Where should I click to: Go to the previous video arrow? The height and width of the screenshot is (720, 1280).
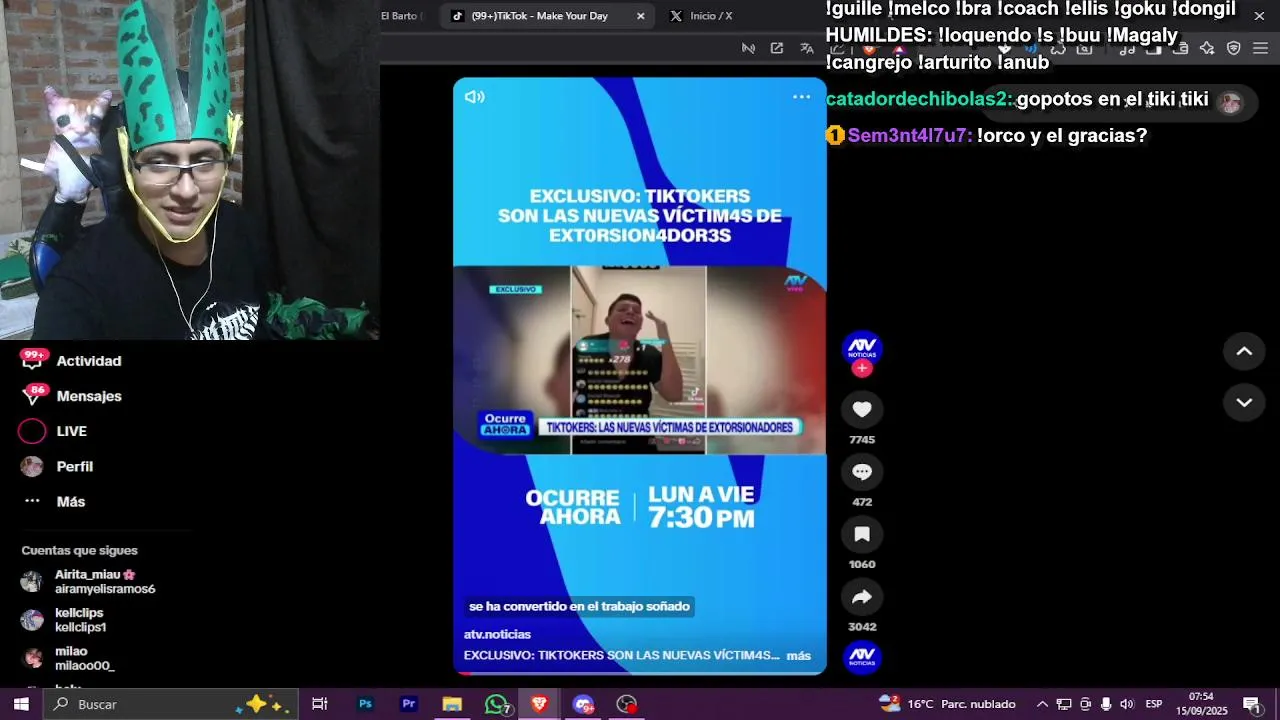(1244, 351)
